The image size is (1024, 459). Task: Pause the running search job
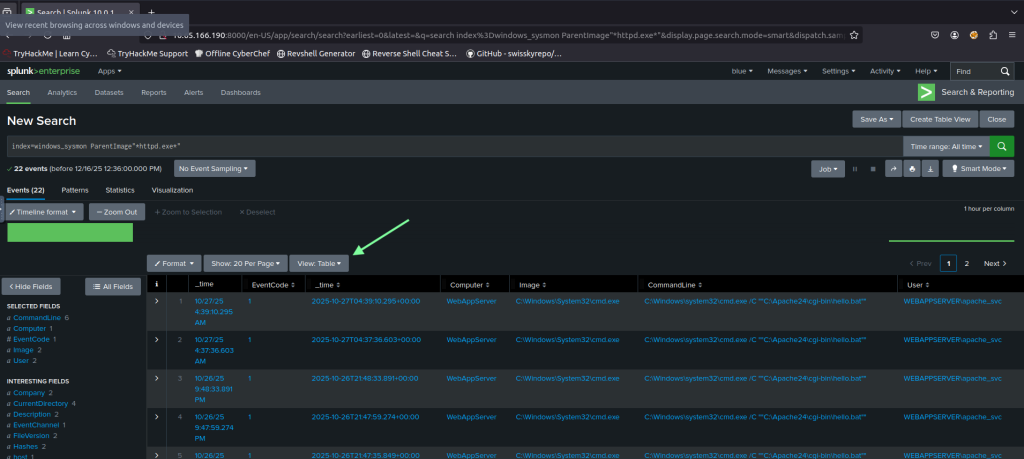855,169
